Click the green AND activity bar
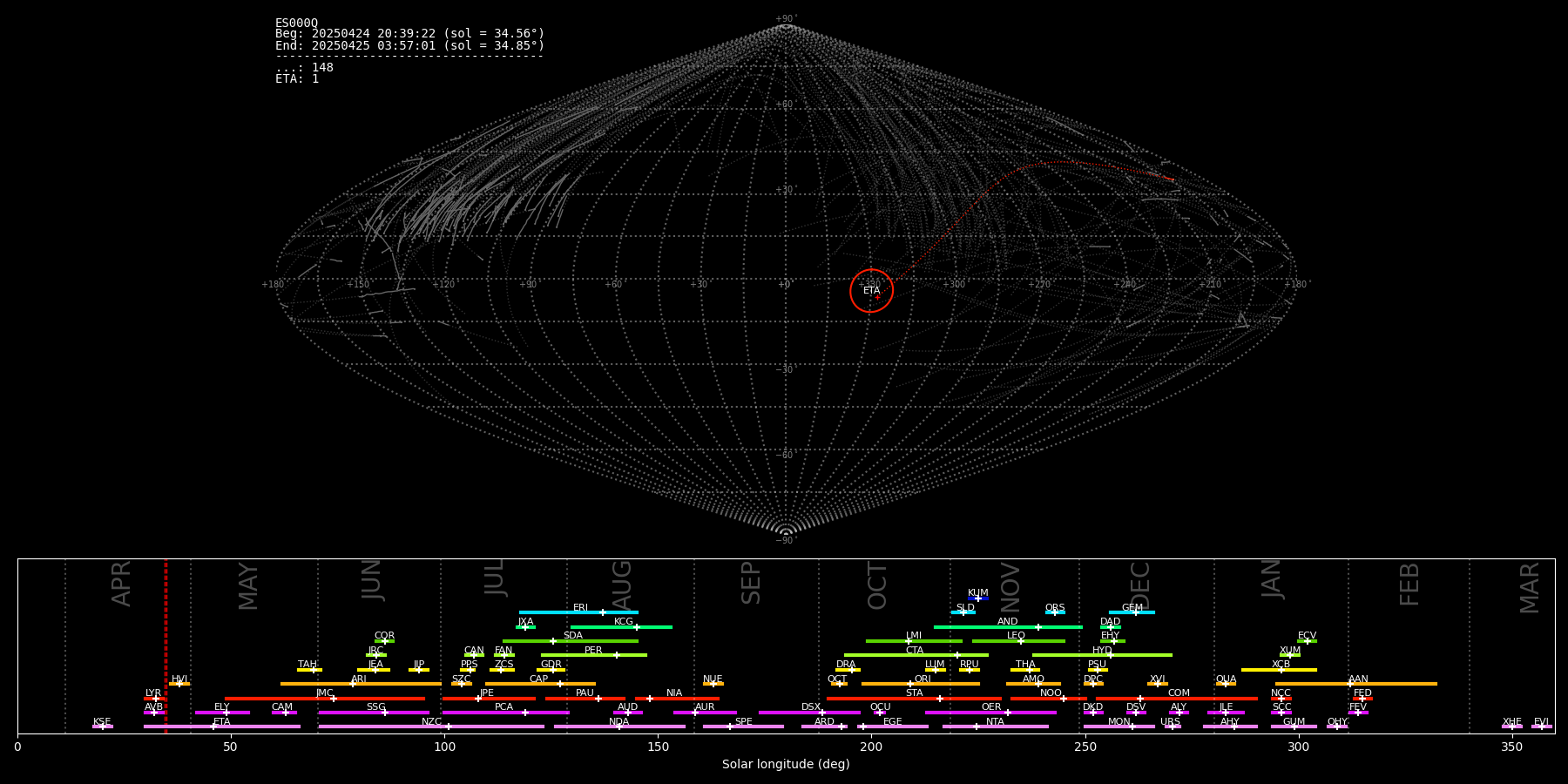The image size is (1568, 784). 1008,626
